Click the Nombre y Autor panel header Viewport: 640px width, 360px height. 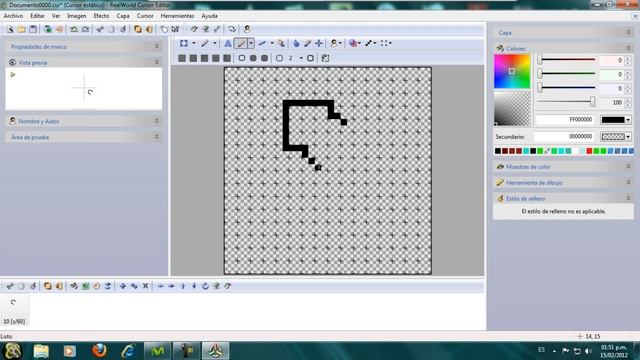tap(84, 121)
